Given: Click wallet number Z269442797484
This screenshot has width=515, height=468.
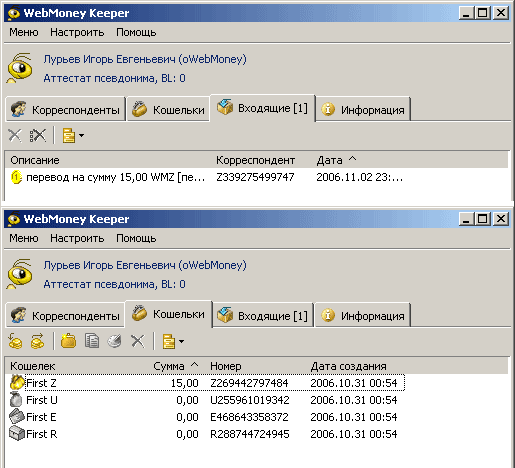Looking at the screenshot, I should (x=249, y=383).
